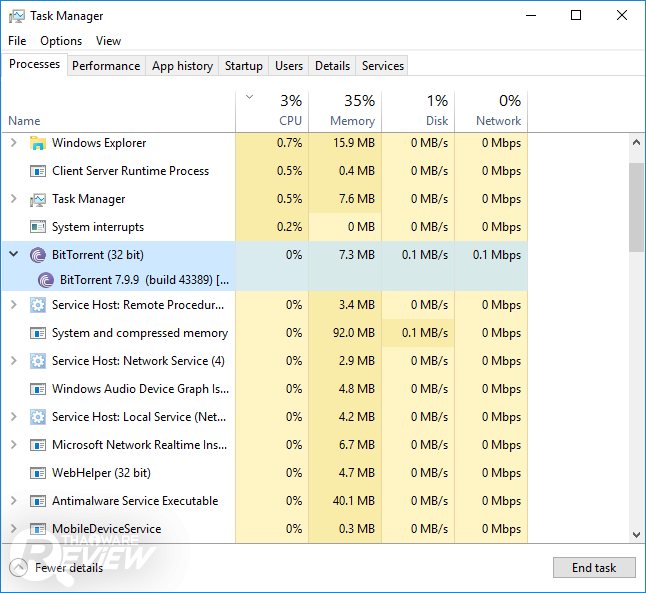
Task: Sort by the CPU column header
Action: [272, 111]
